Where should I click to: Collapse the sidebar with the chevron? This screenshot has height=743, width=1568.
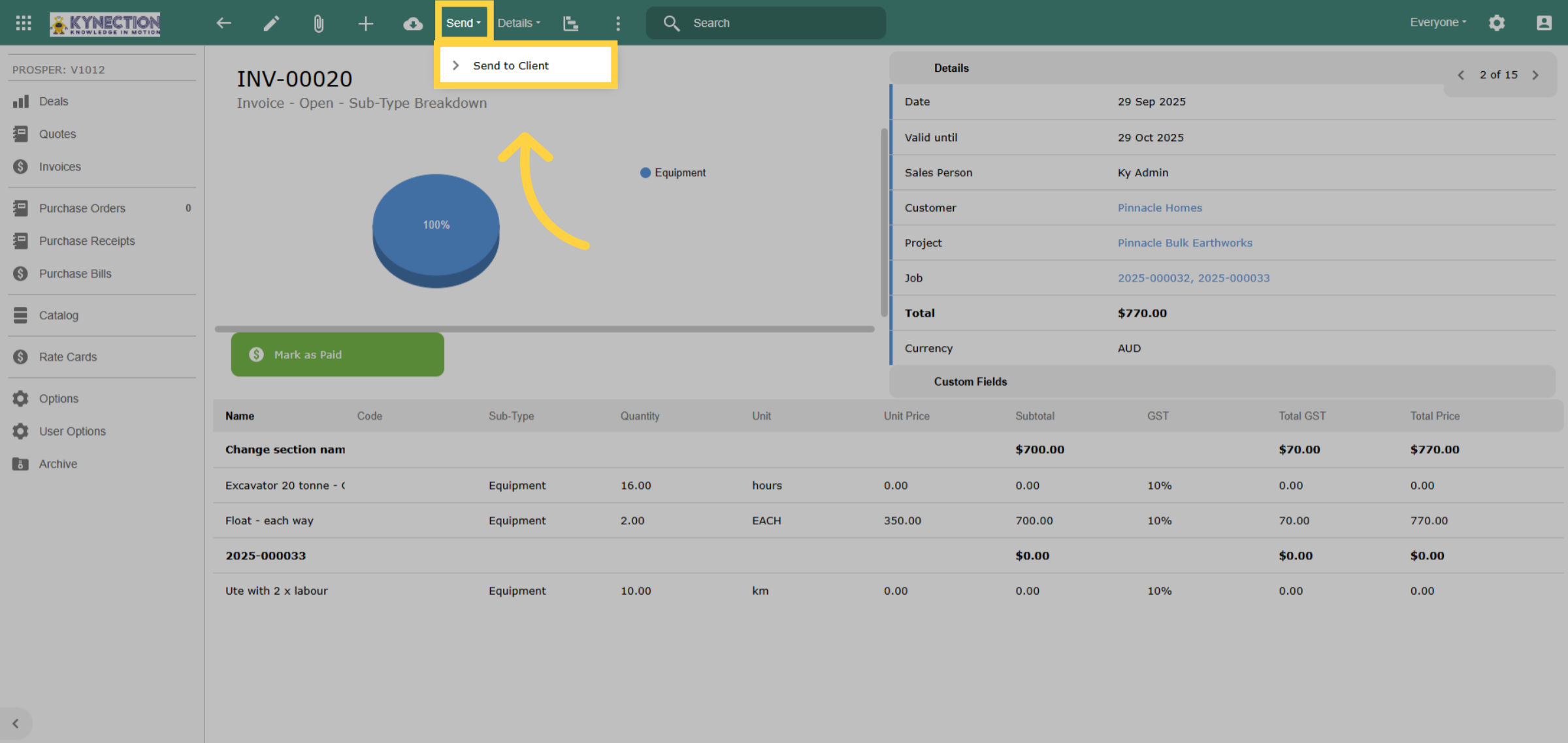pos(16,723)
